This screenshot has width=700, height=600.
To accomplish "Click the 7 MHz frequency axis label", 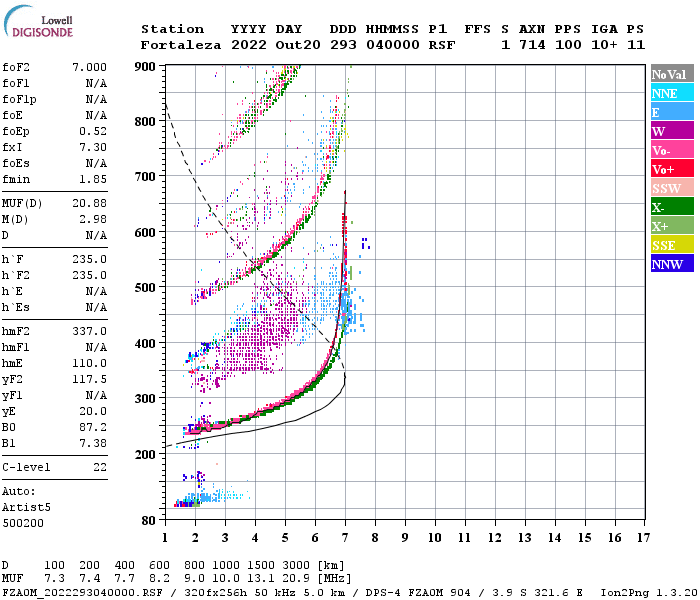I will [x=345, y=538].
